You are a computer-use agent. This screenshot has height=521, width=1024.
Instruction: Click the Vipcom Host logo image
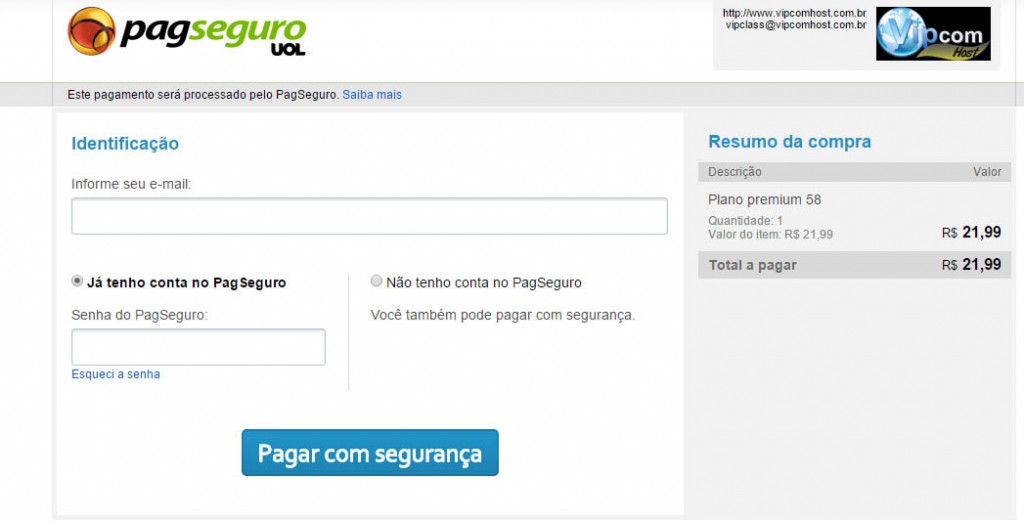coord(933,34)
